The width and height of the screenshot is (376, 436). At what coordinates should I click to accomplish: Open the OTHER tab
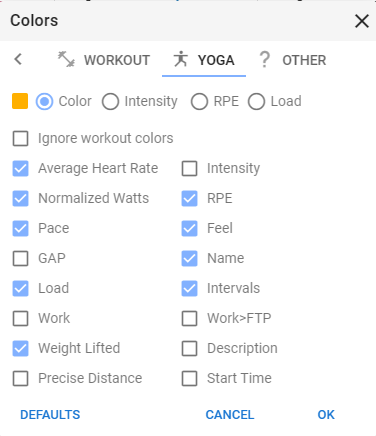coord(293,60)
